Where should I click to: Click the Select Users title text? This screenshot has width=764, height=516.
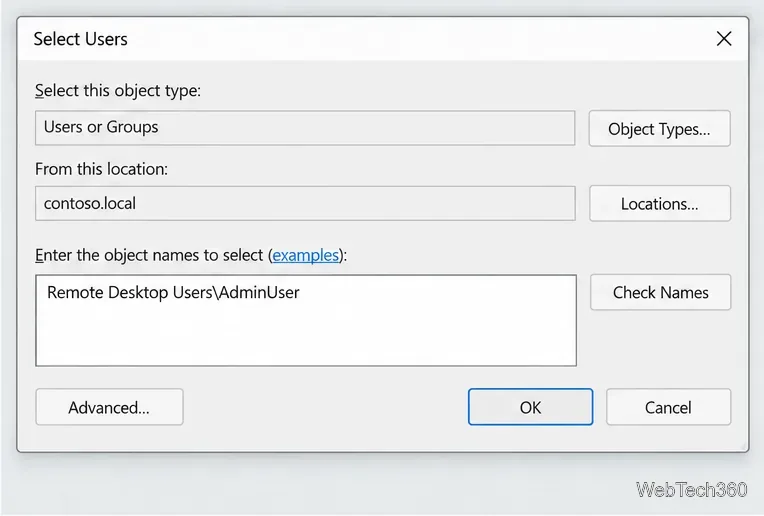pos(80,39)
